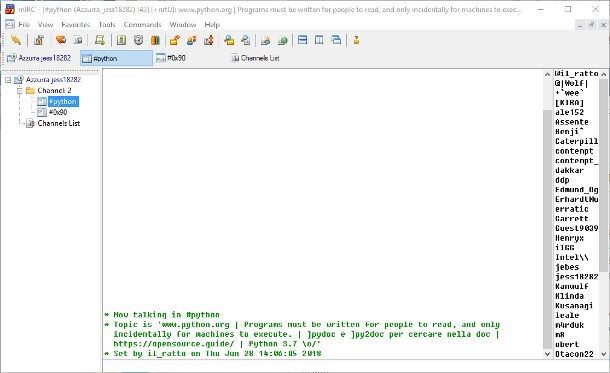Minimize the #python channel child window

point(580,25)
